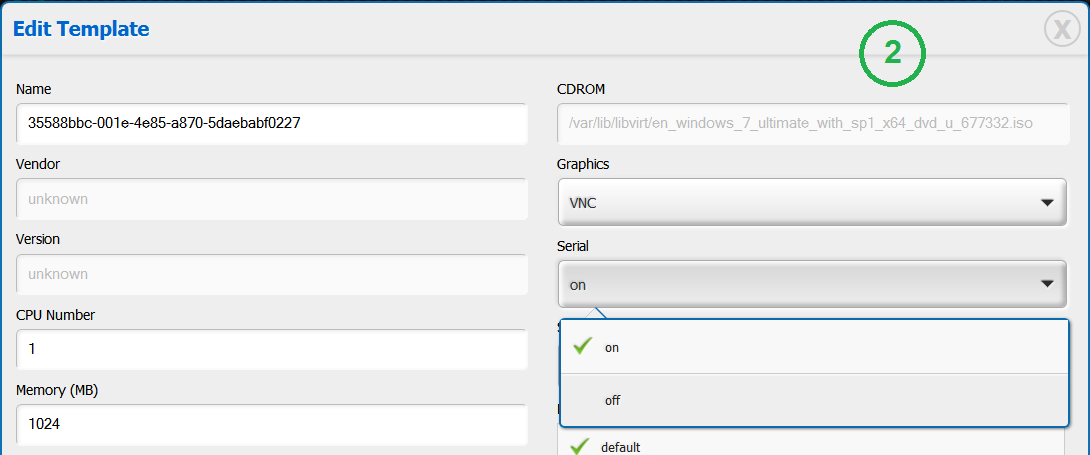The image size is (1090, 455).
Task: Click the Serial dropdown arrow icon
Action: (x=1046, y=284)
